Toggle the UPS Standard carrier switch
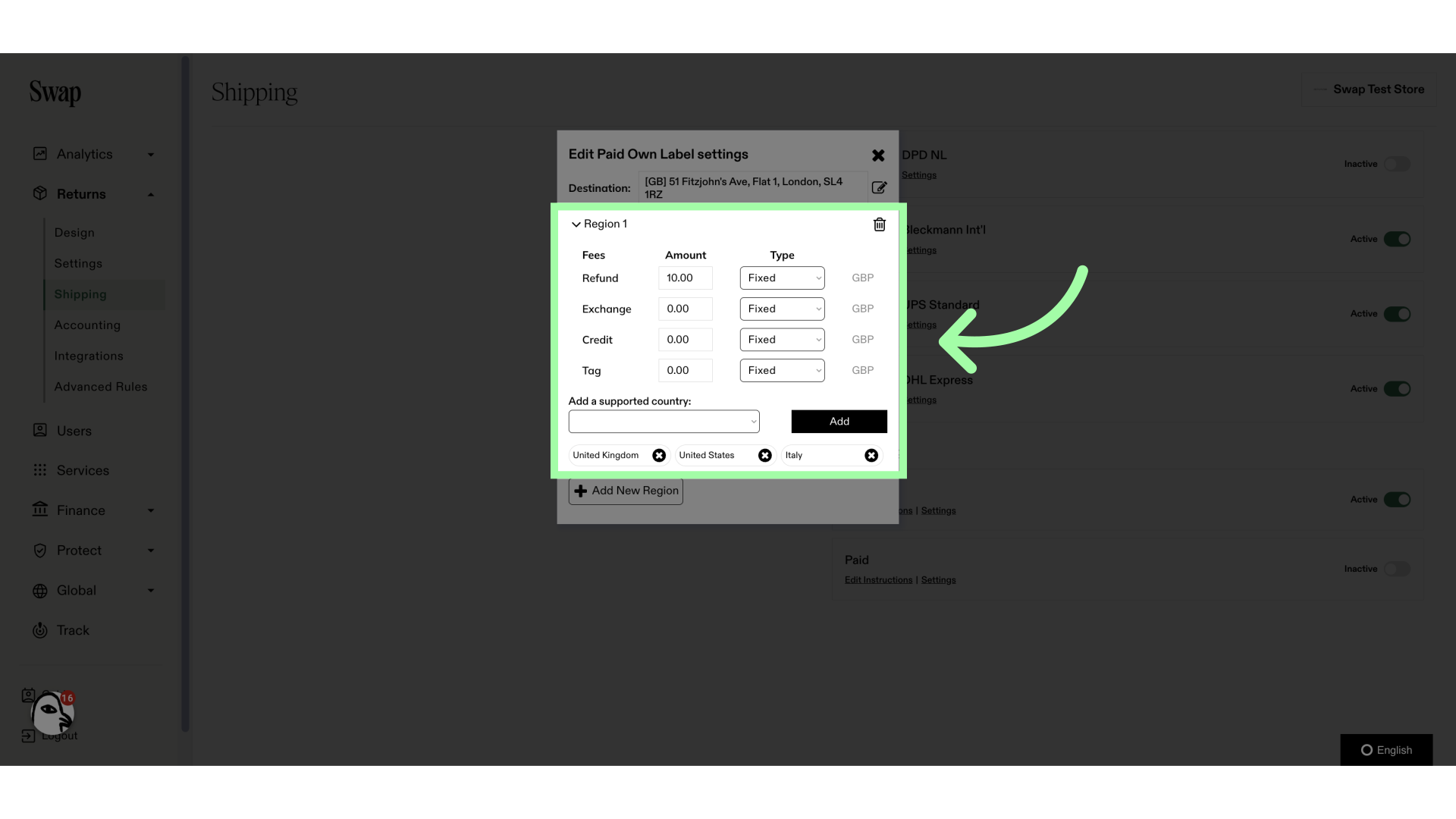 click(x=1397, y=314)
